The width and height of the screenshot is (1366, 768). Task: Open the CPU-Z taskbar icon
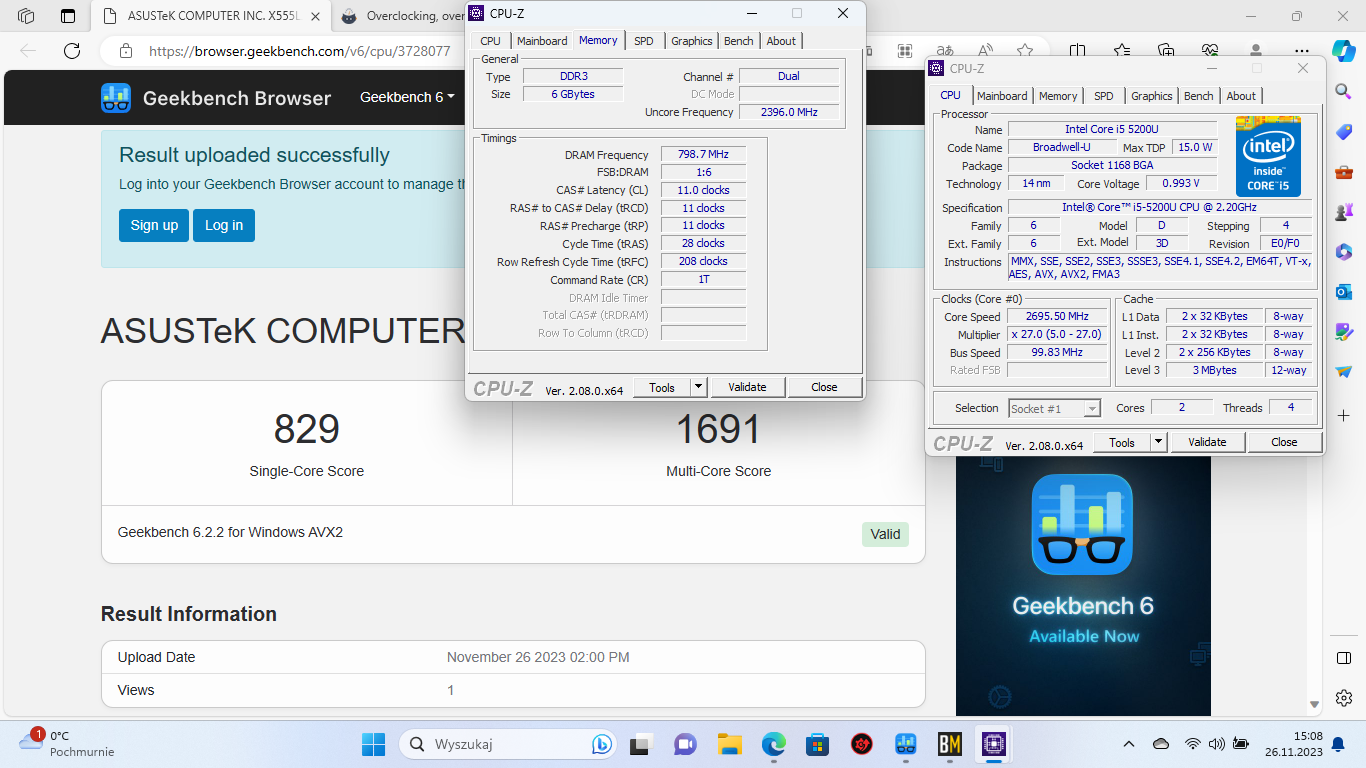tap(995, 744)
